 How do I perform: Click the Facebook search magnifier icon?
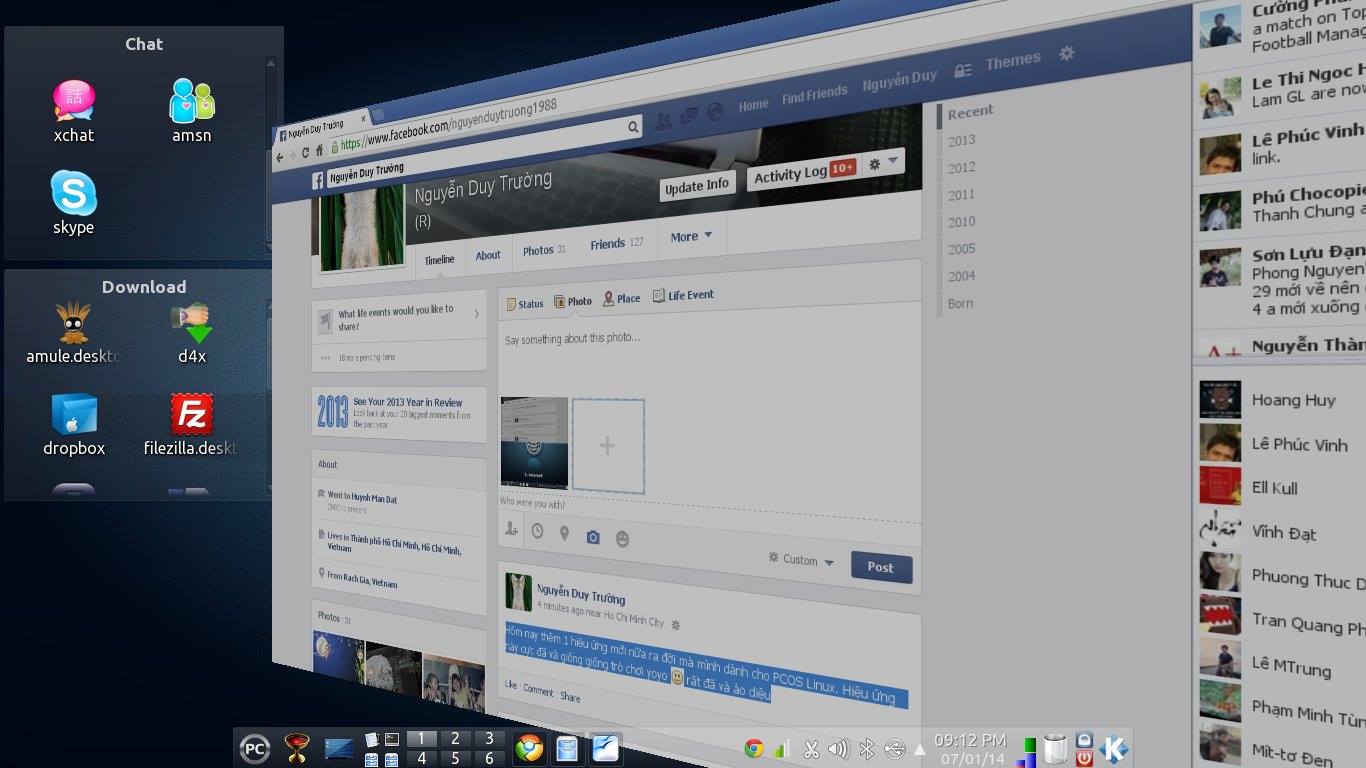point(632,127)
